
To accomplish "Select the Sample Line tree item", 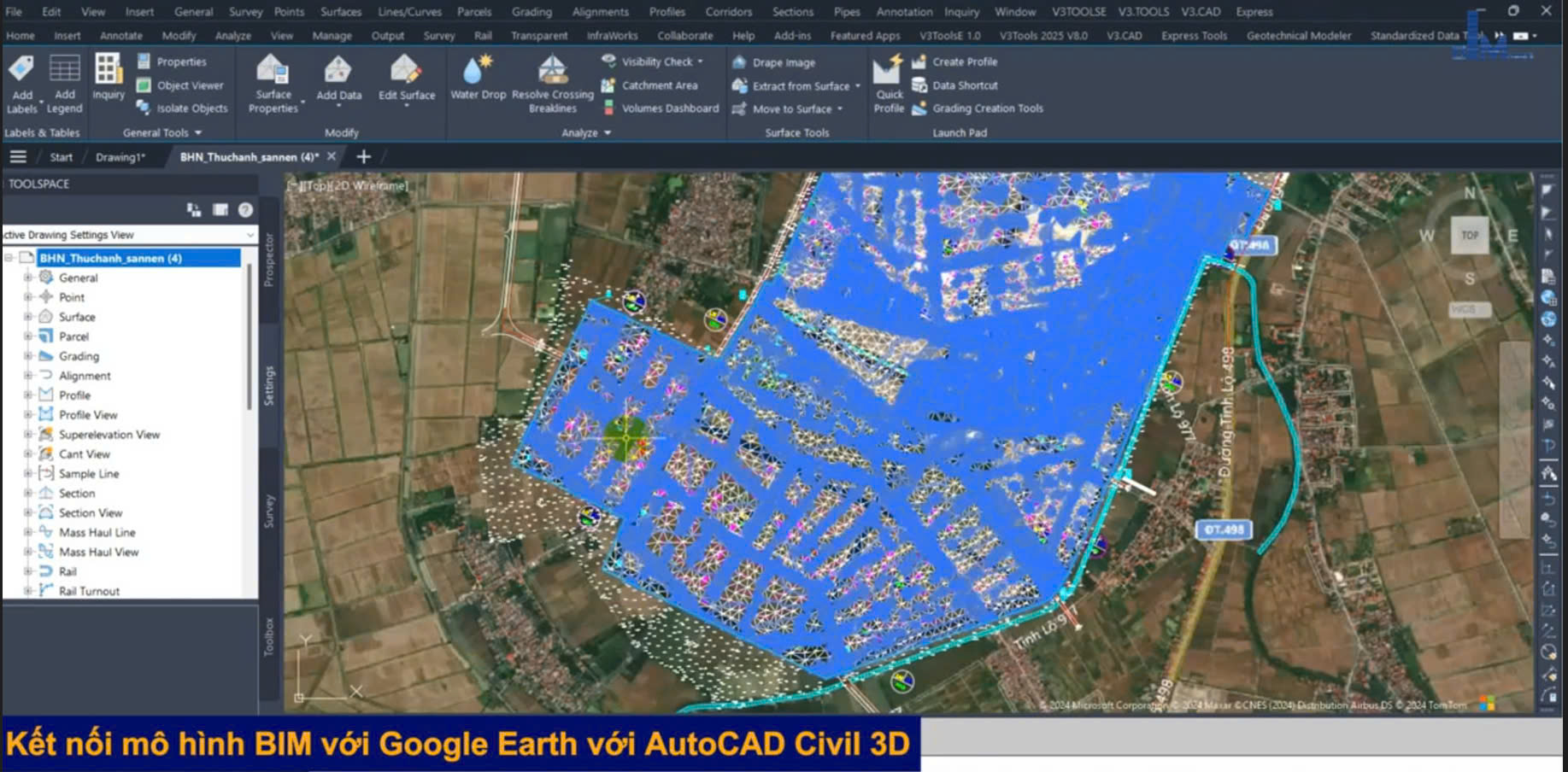I will [89, 474].
